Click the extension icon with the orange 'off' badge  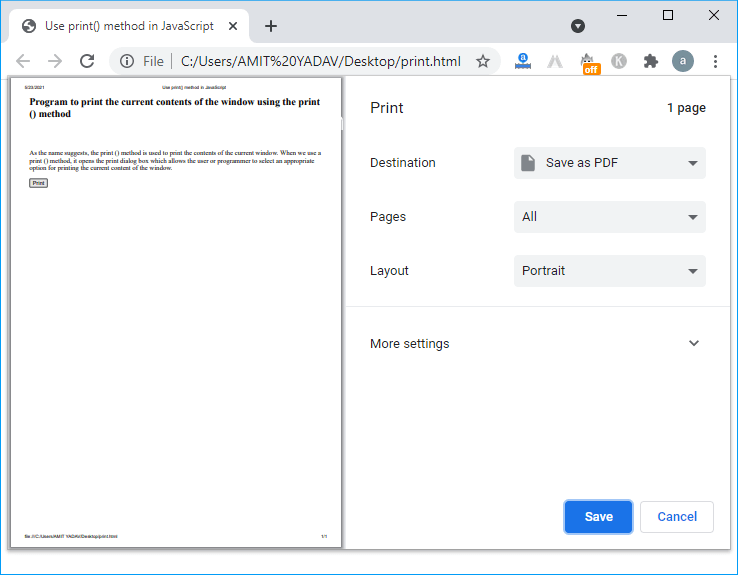click(588, 62)
